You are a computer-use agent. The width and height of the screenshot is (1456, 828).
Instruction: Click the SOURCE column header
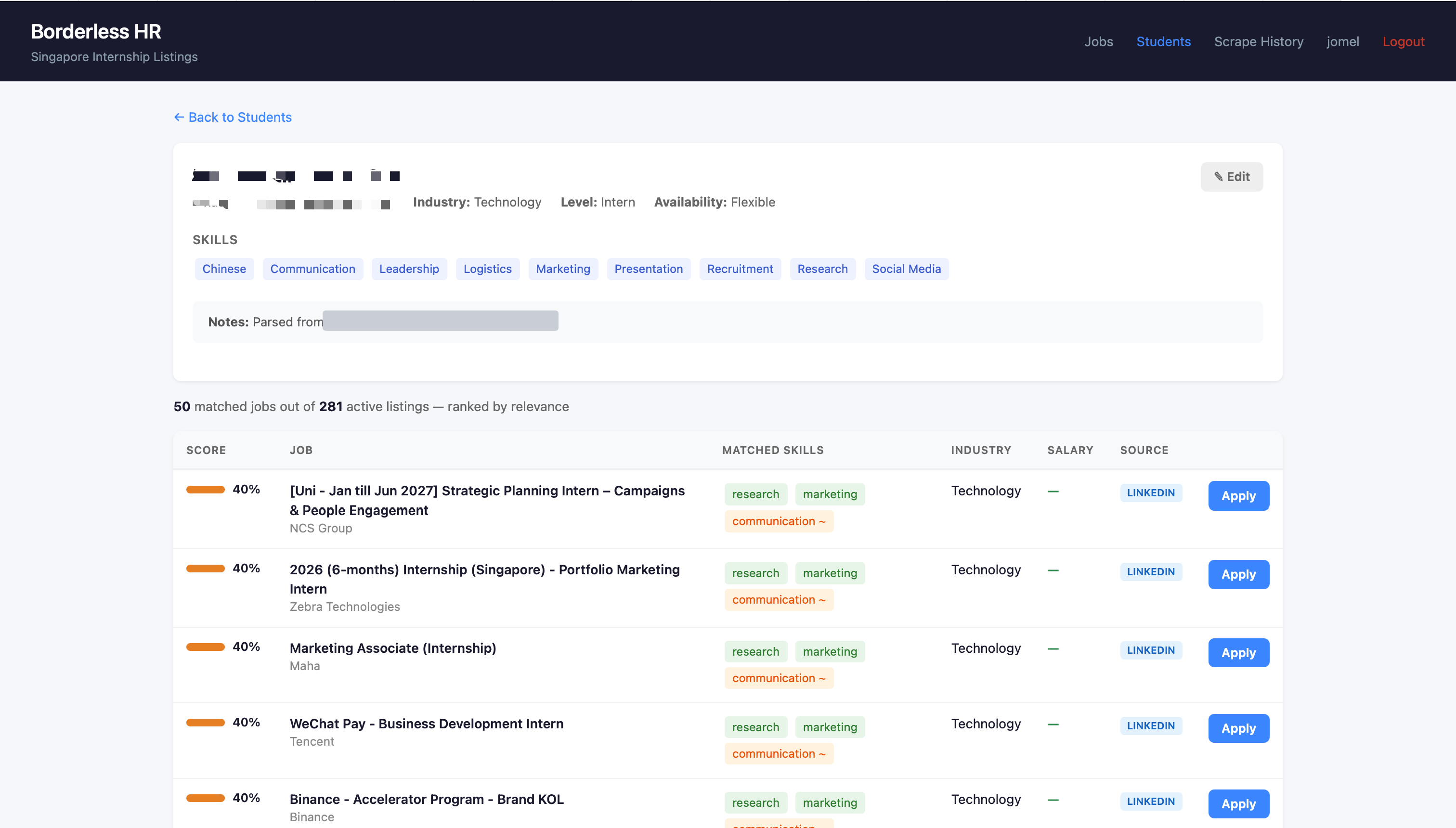coord(1144,450)
